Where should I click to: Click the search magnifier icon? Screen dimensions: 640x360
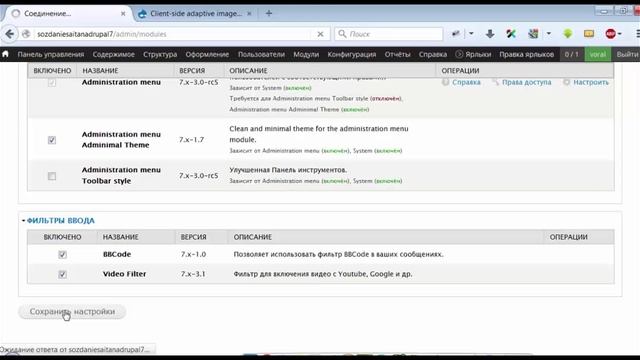tap(342, 34)
